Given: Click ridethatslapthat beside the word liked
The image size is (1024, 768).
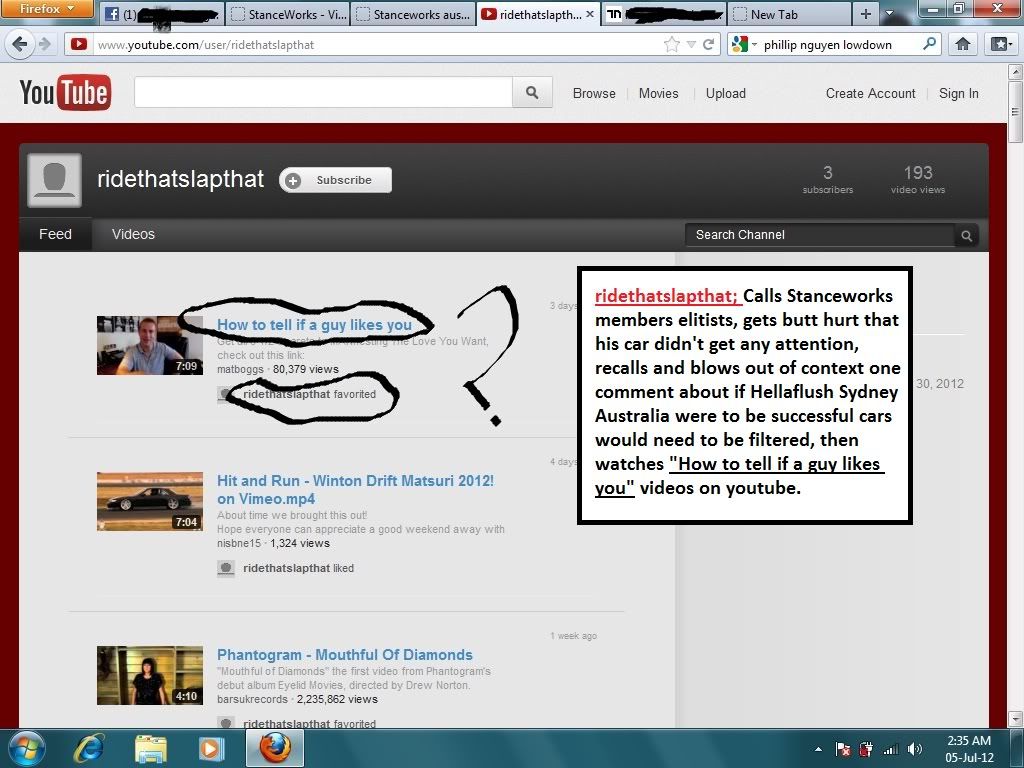Looking at the screenshot, I should click(x=286, y=568).
